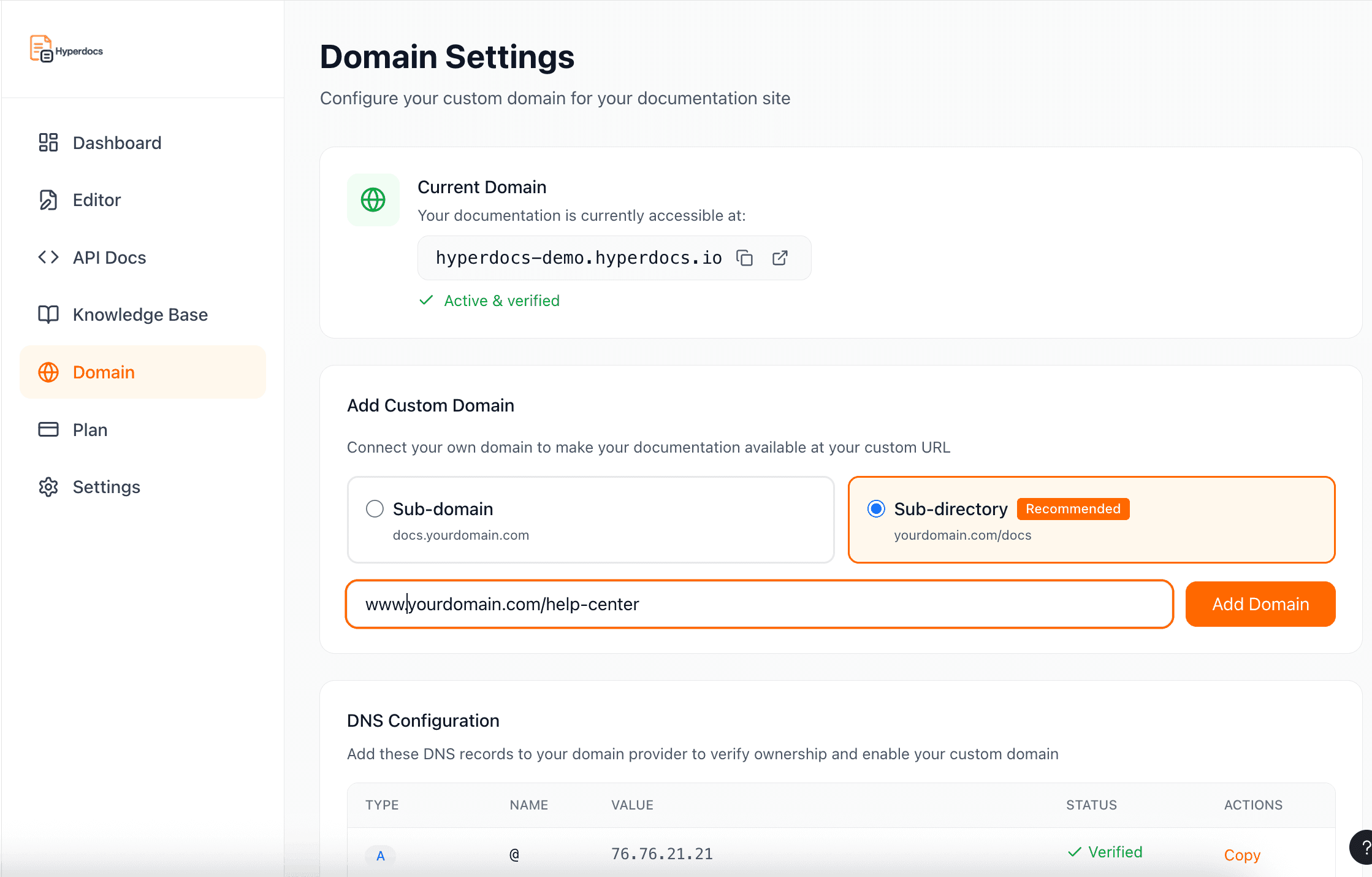Viewport: 1372px width, 877px height.
Task: Click the custom domain input field
Action: [759, 604]
